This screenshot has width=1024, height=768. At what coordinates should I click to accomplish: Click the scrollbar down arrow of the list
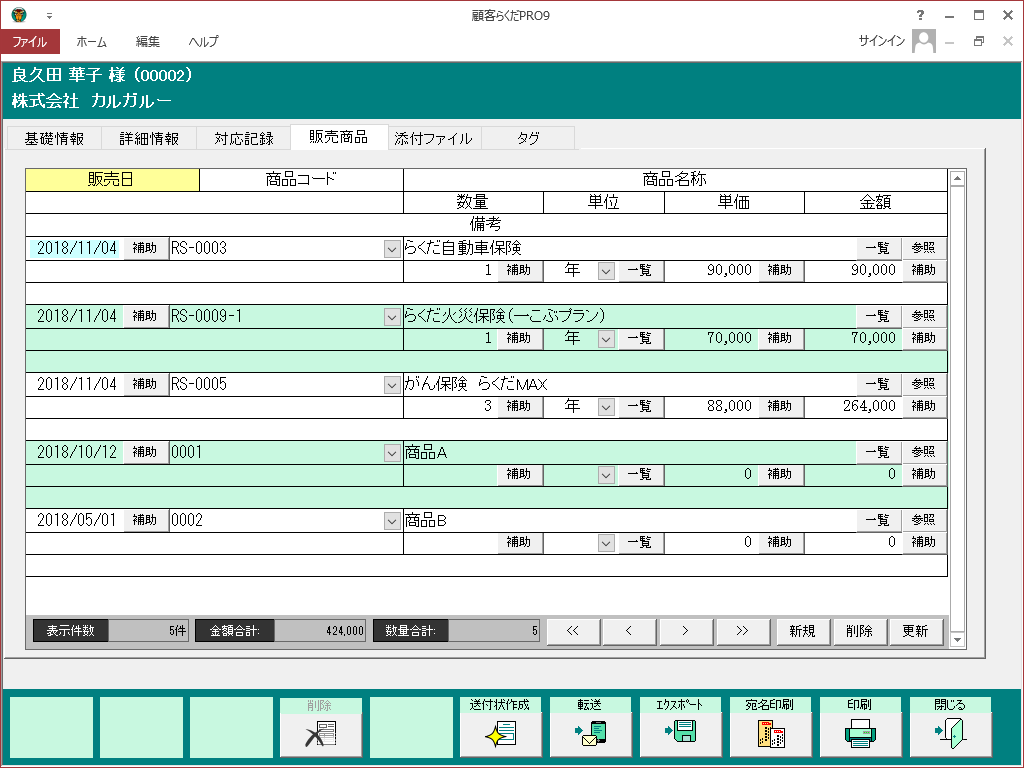coord(957,640)
